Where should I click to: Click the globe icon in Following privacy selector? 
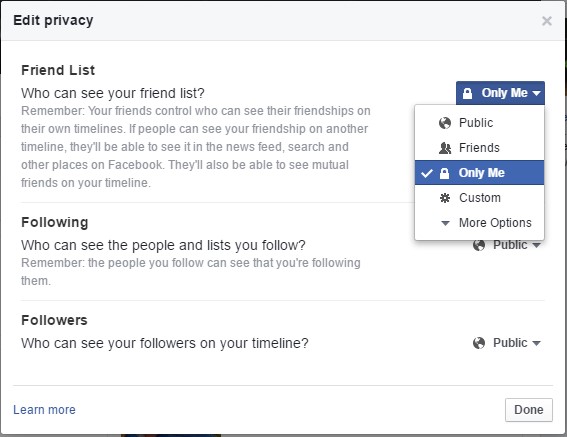coord(479,245)
